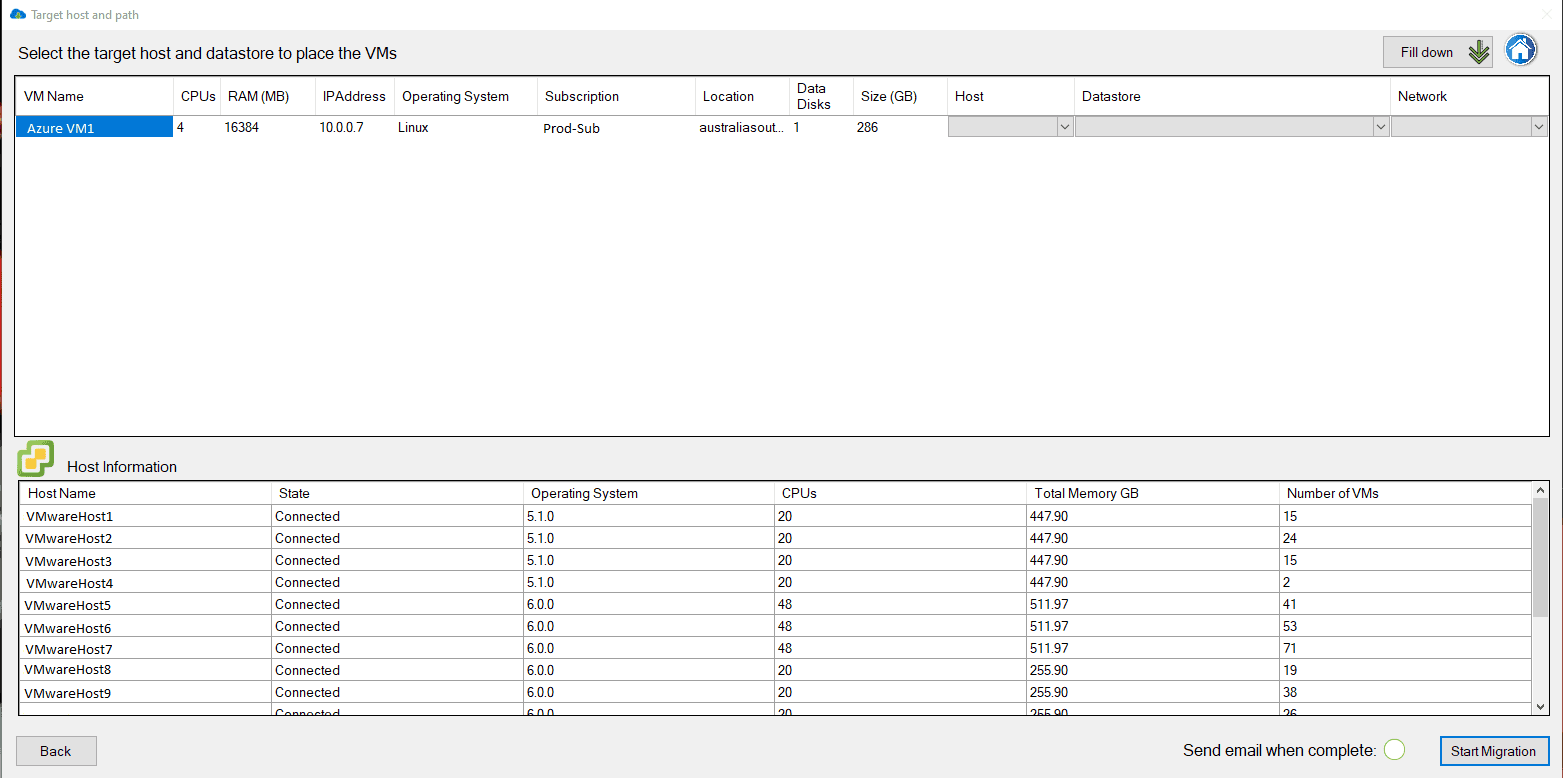Select the VMwareHost7 row
Image resolution: width=1563 pixels, height=778 pixels.
point(68,649)
